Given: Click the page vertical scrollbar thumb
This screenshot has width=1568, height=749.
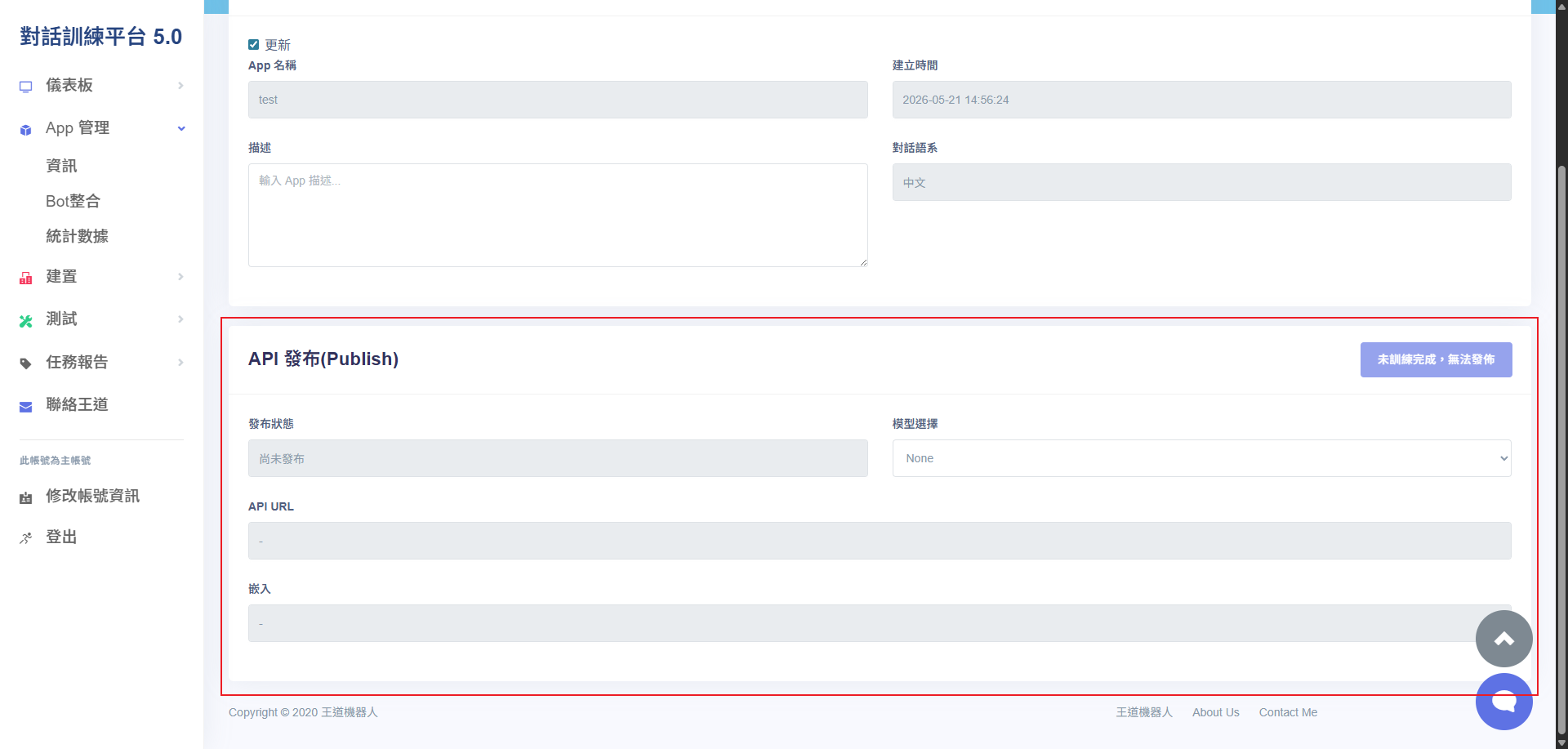Looking at the screenshot, I should pos(1561,449).
